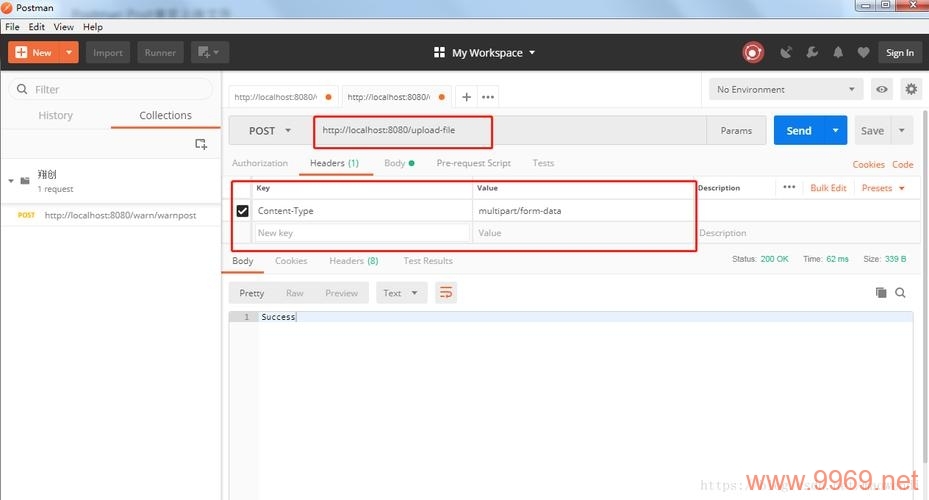Click the orange sync status icon
The height and width of the screenshot is (500, 929).
click(752, 53)
